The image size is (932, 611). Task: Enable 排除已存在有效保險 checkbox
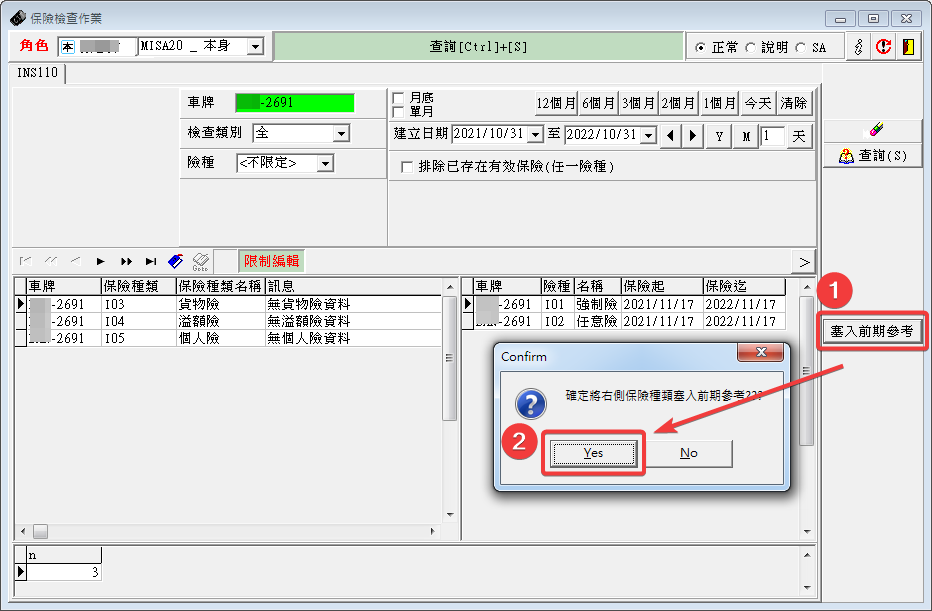click(407, 167)
